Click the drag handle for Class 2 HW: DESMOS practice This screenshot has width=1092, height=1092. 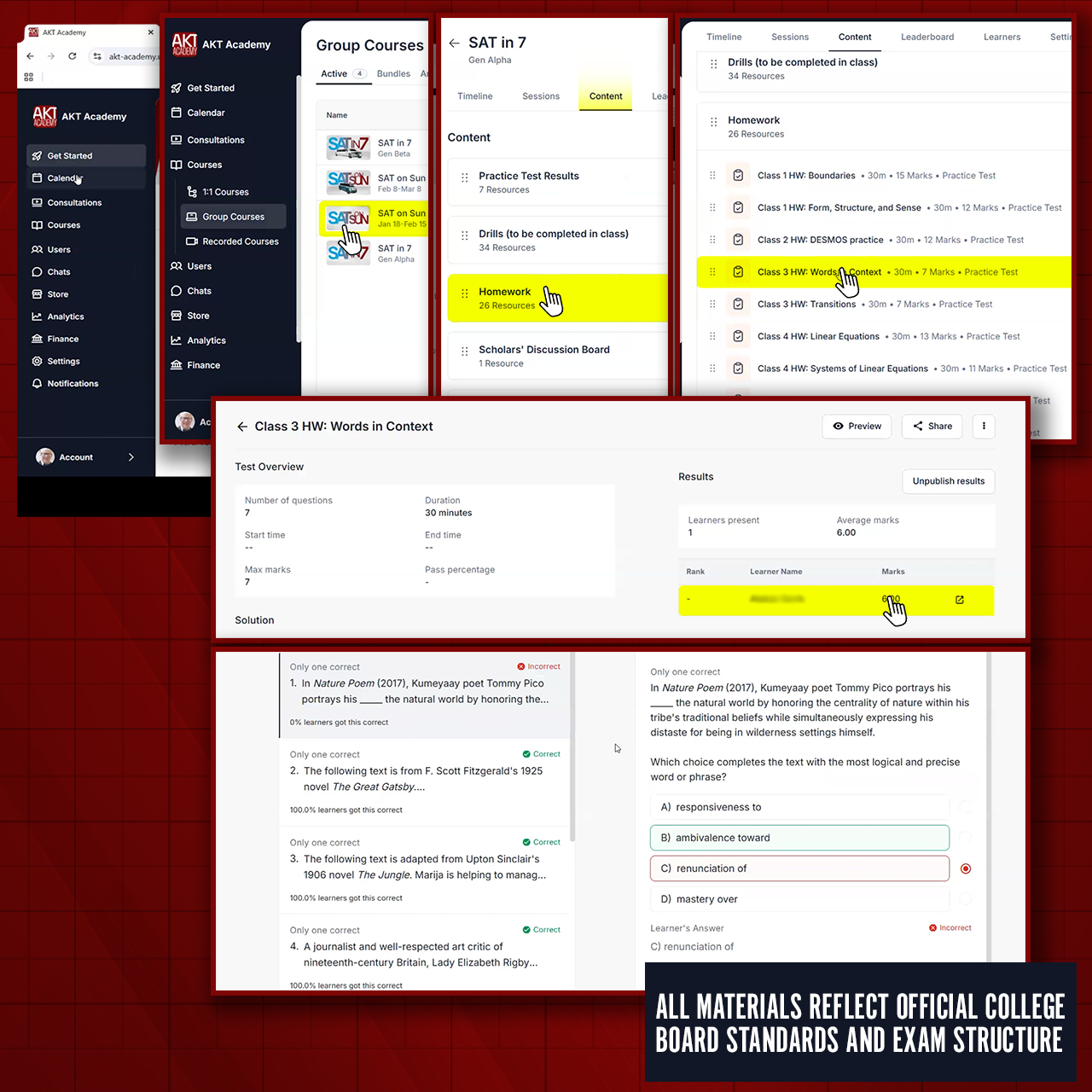pyautogui.click(x=712, y=240)
